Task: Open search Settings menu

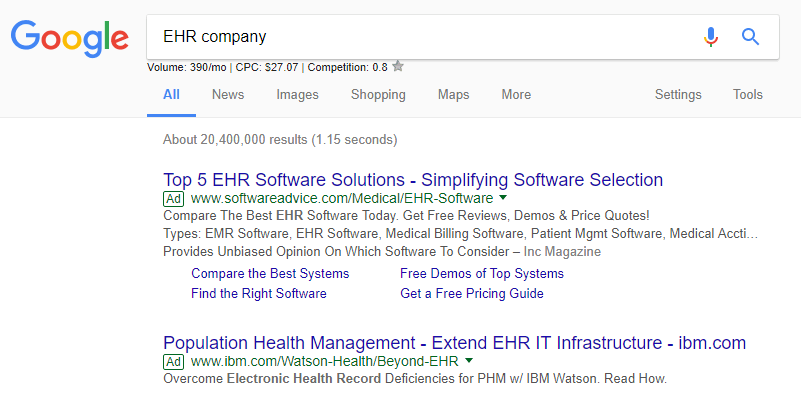Action: point(678,94)
